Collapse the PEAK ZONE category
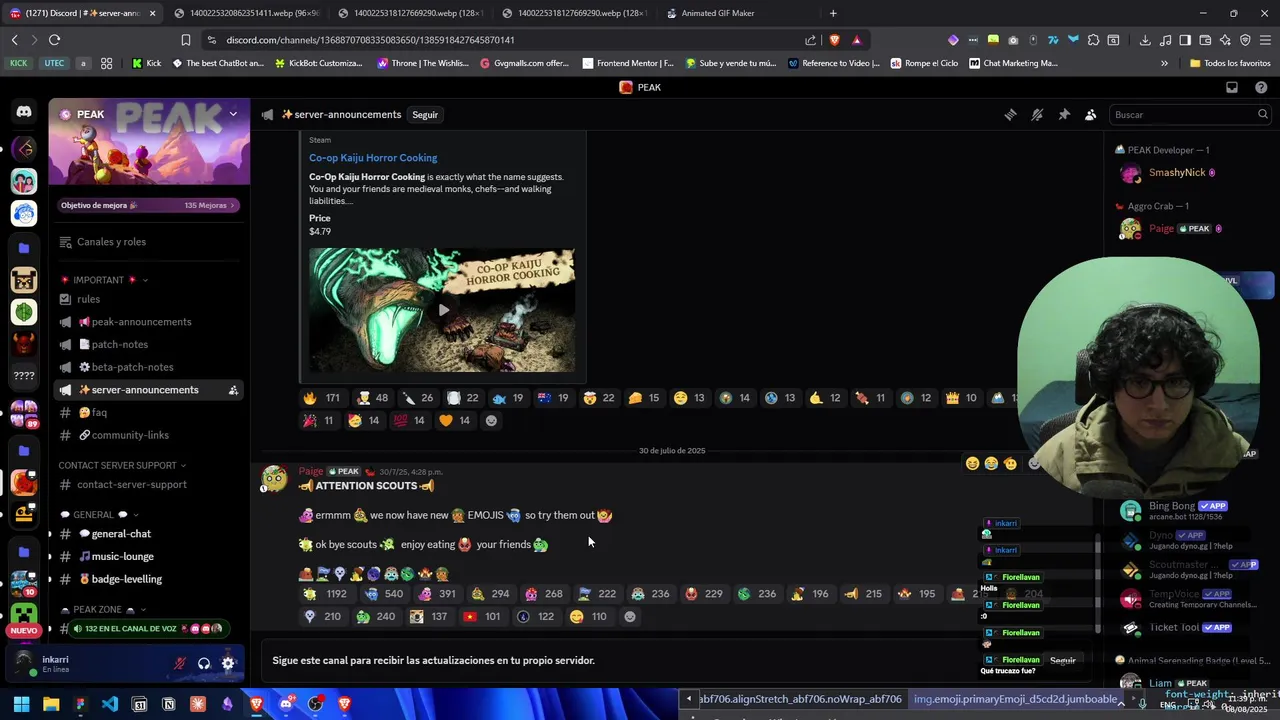 pyautogui.click(x=103, y=609)
